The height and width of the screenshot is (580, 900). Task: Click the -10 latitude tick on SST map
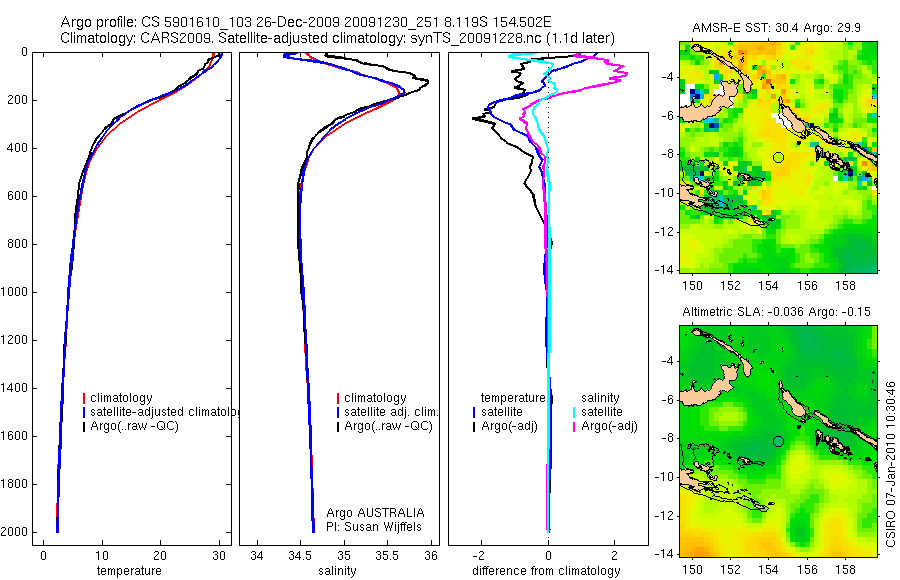click(664, 193)
